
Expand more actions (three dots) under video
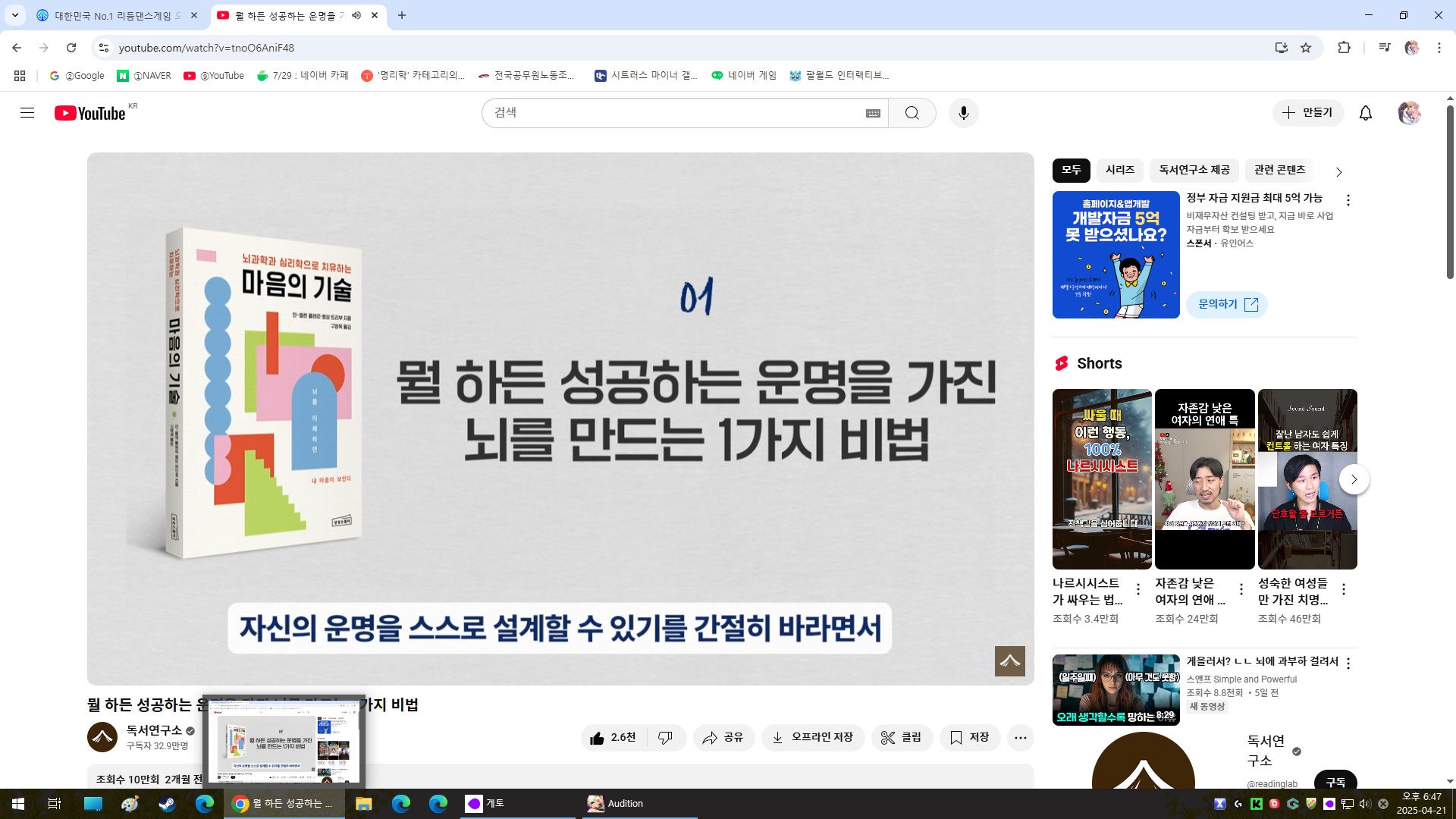tap(1020, 737)
